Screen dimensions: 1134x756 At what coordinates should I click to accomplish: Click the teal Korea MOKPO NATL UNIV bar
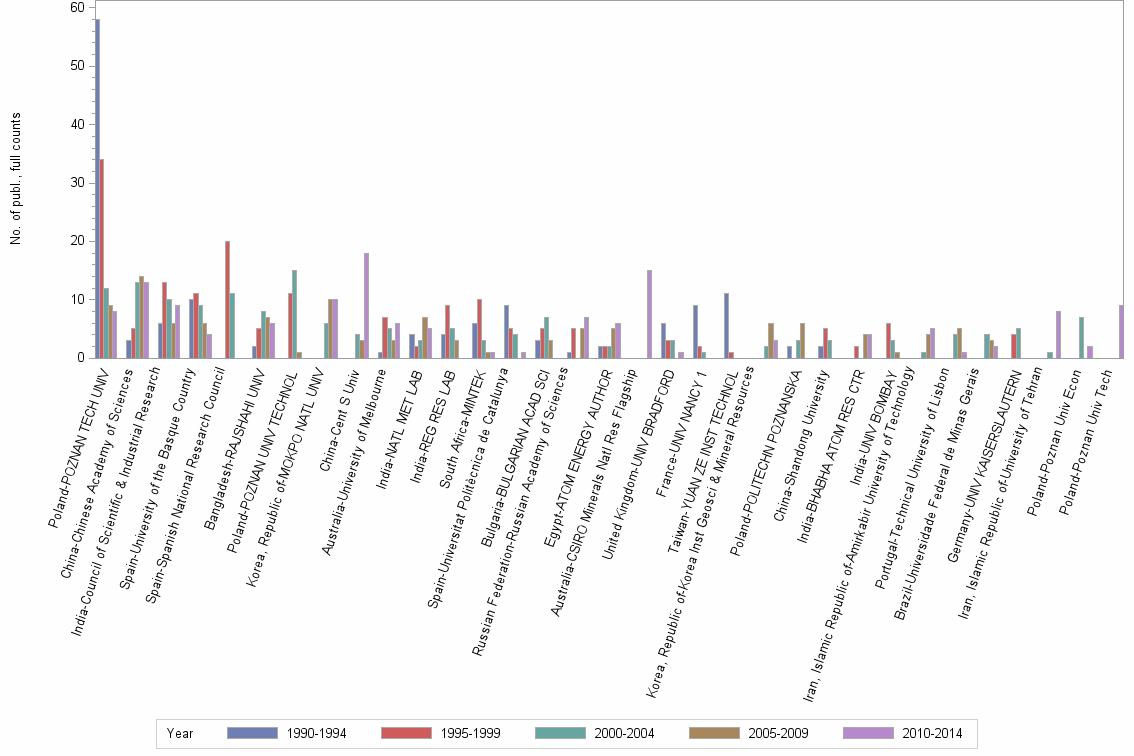pos(326,340)
